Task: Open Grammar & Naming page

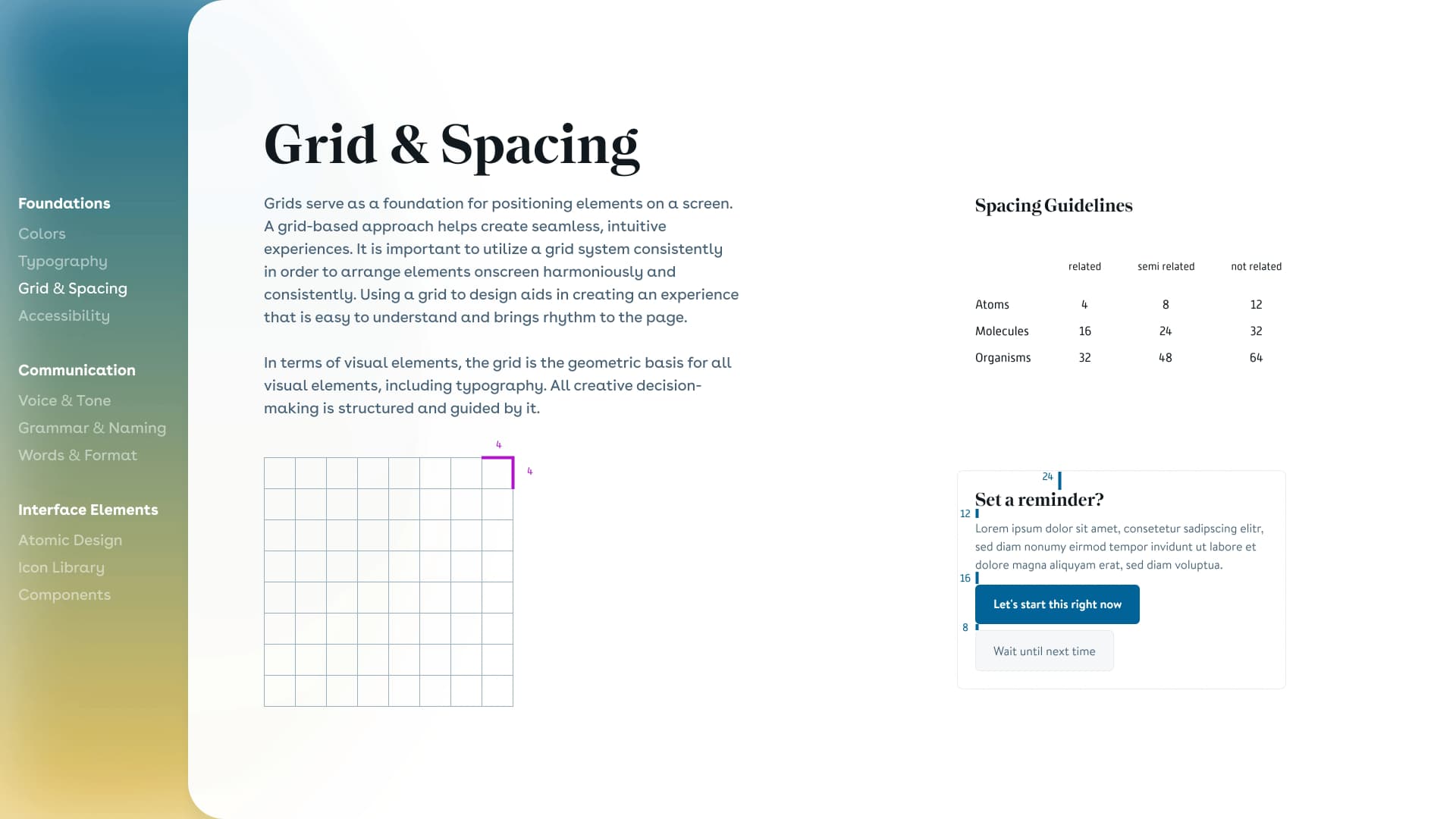Action: (92, 427)
